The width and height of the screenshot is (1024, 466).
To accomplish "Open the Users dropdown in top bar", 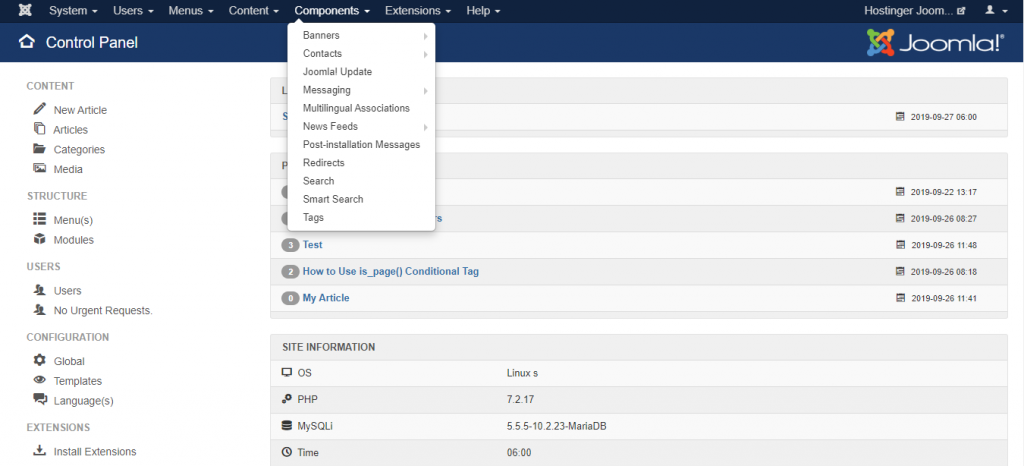I will (133, 11).
